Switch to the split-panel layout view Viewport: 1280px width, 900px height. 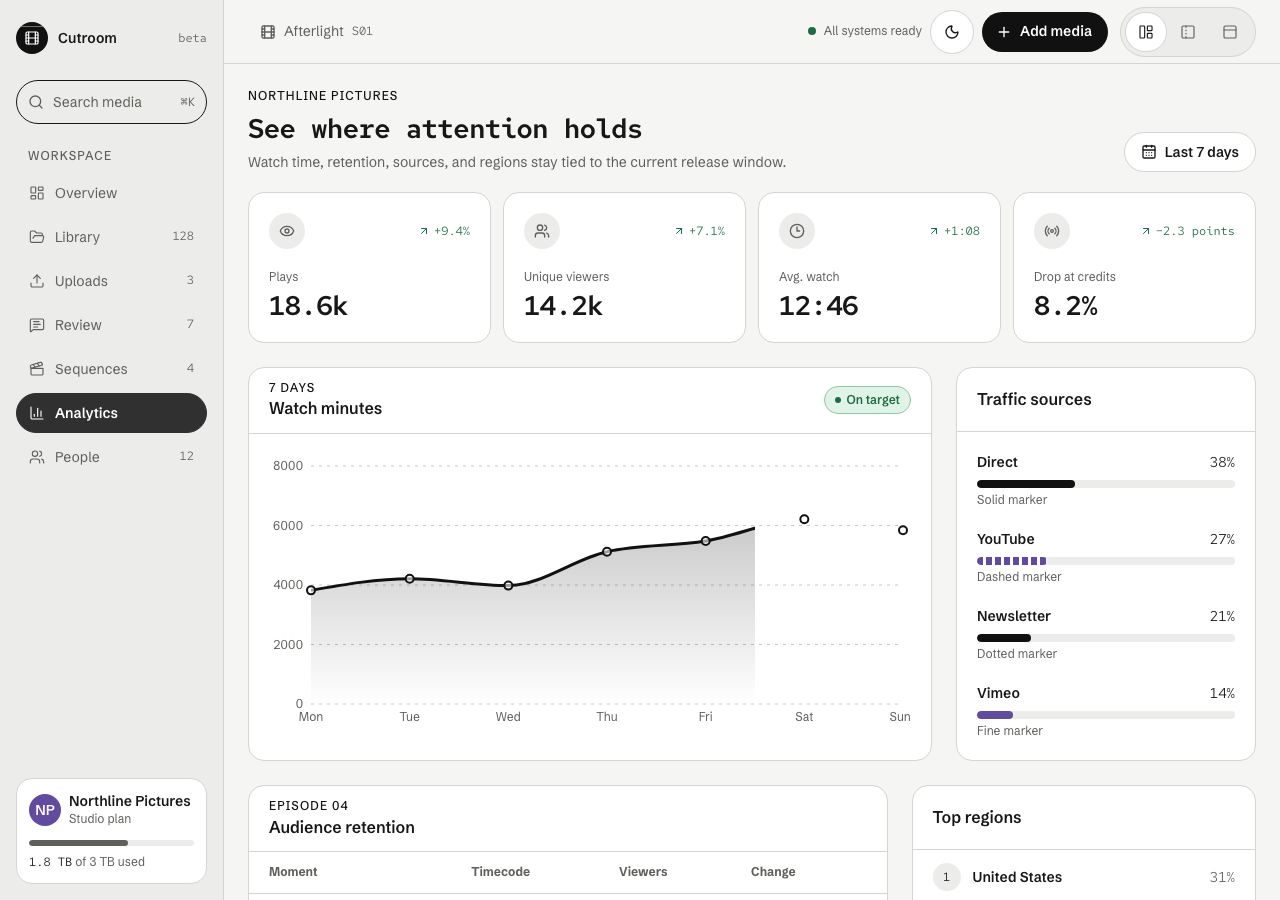click(x=1146, y=32)
